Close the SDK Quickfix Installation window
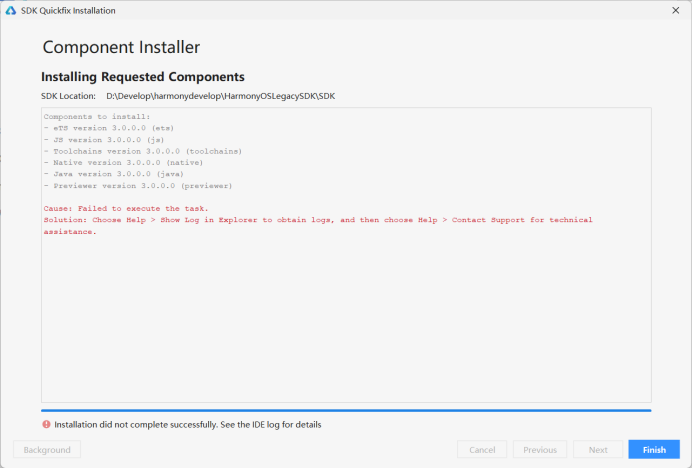The width and height of the screenshot is (692, 468). pos(675,10)
